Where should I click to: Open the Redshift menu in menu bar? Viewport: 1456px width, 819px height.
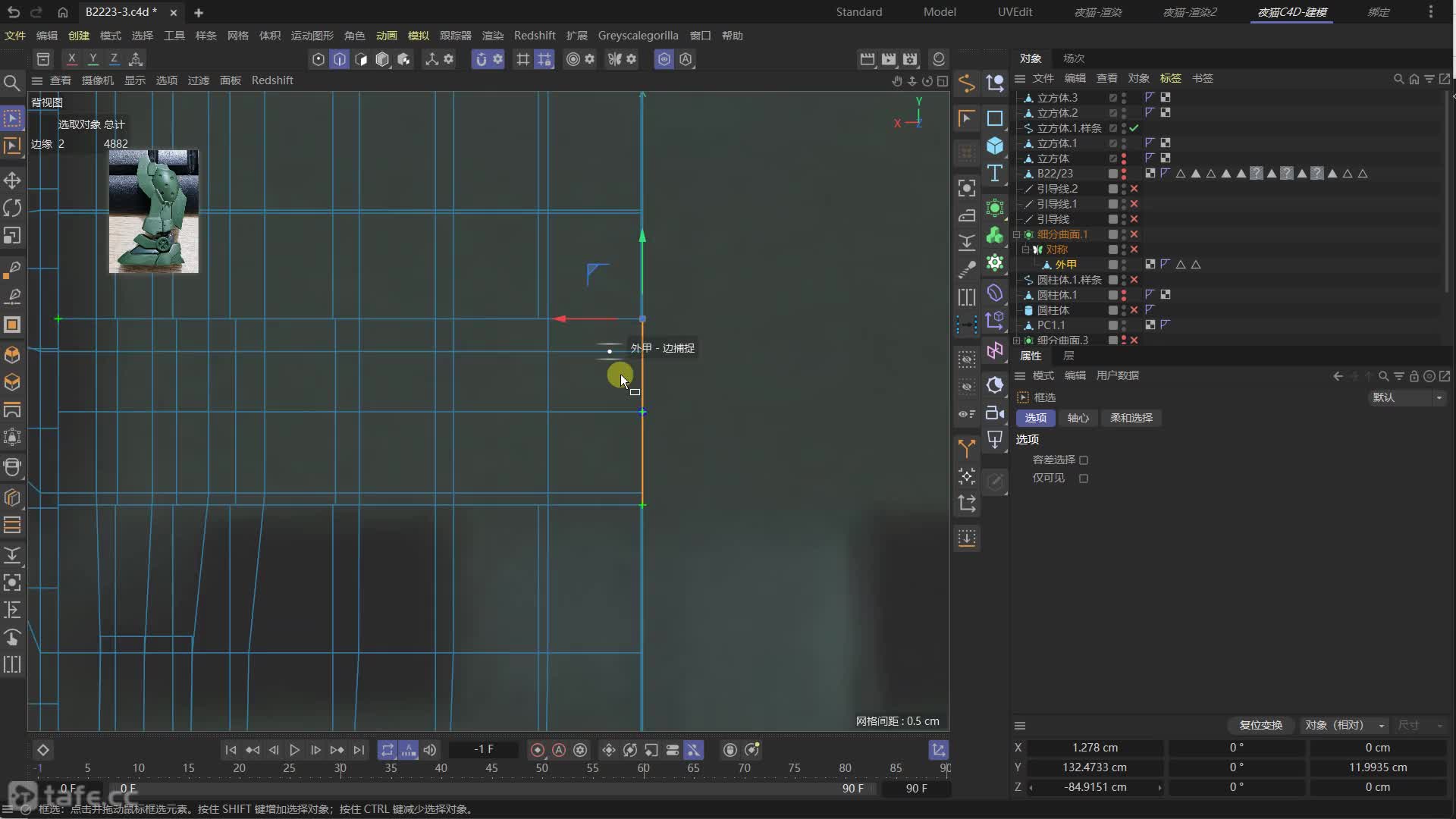[534, 36]
